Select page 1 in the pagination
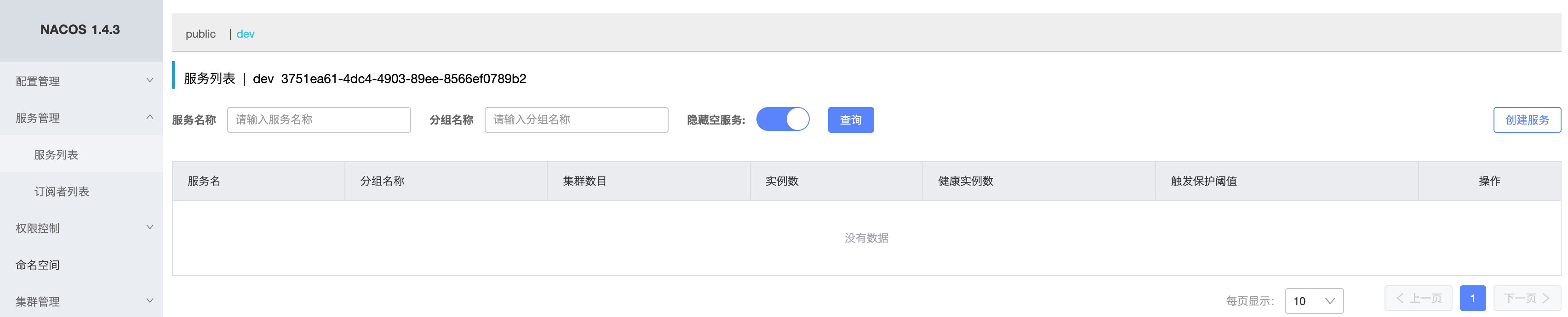 tap(1472, 298)
